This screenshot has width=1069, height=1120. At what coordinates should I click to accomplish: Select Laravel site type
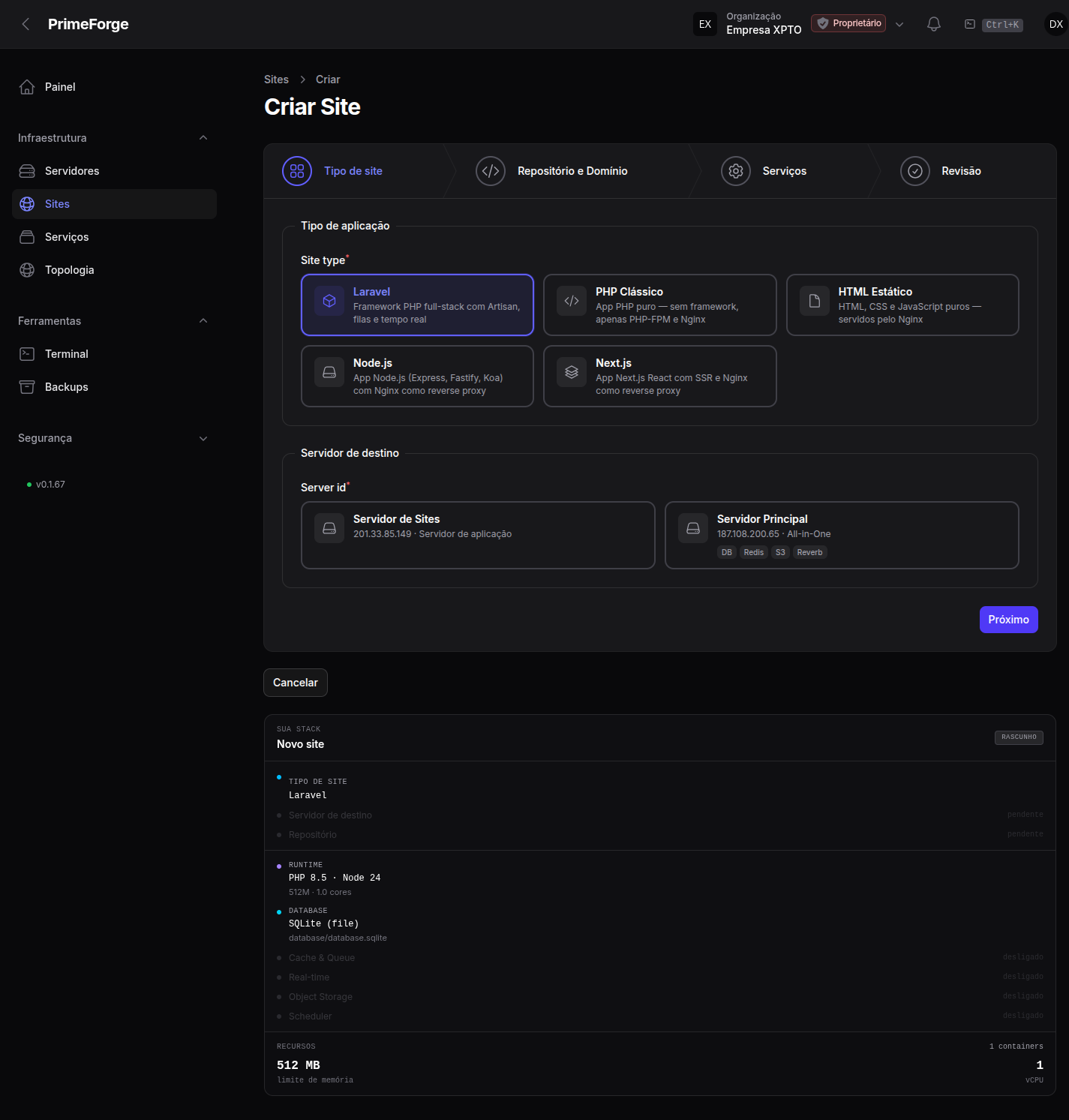click(x=417, y=305)
